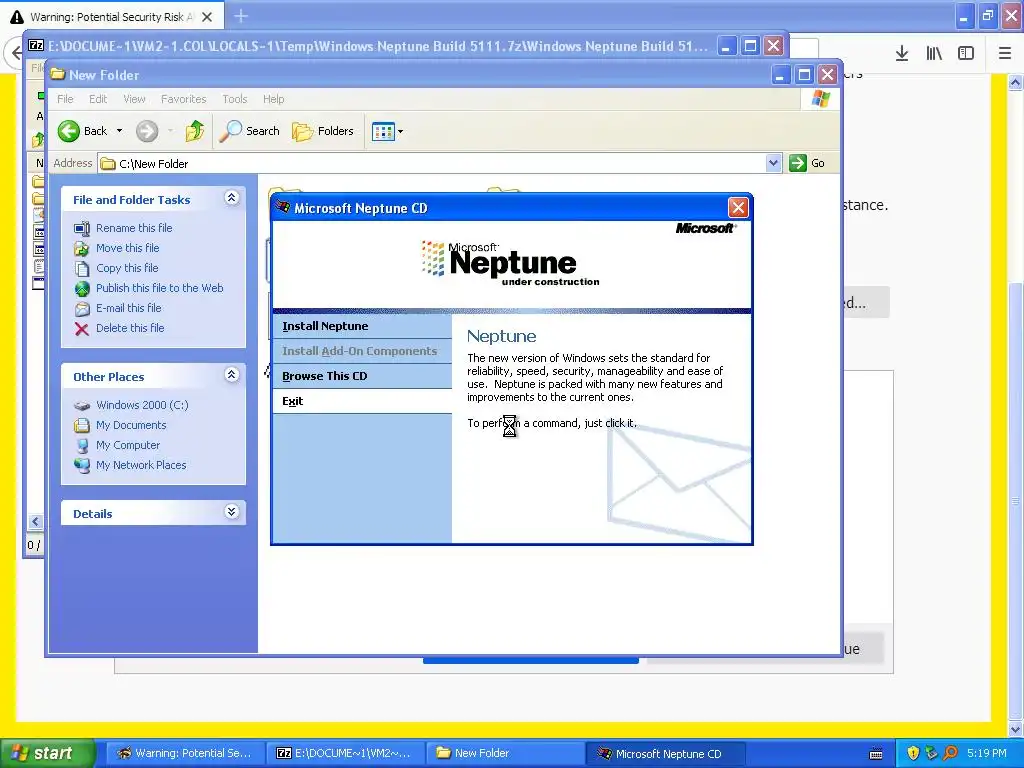Screen dimensions: 1024x768
Task: Open Search in the Explorer toolbar
Action: click(x=249, y=131)
